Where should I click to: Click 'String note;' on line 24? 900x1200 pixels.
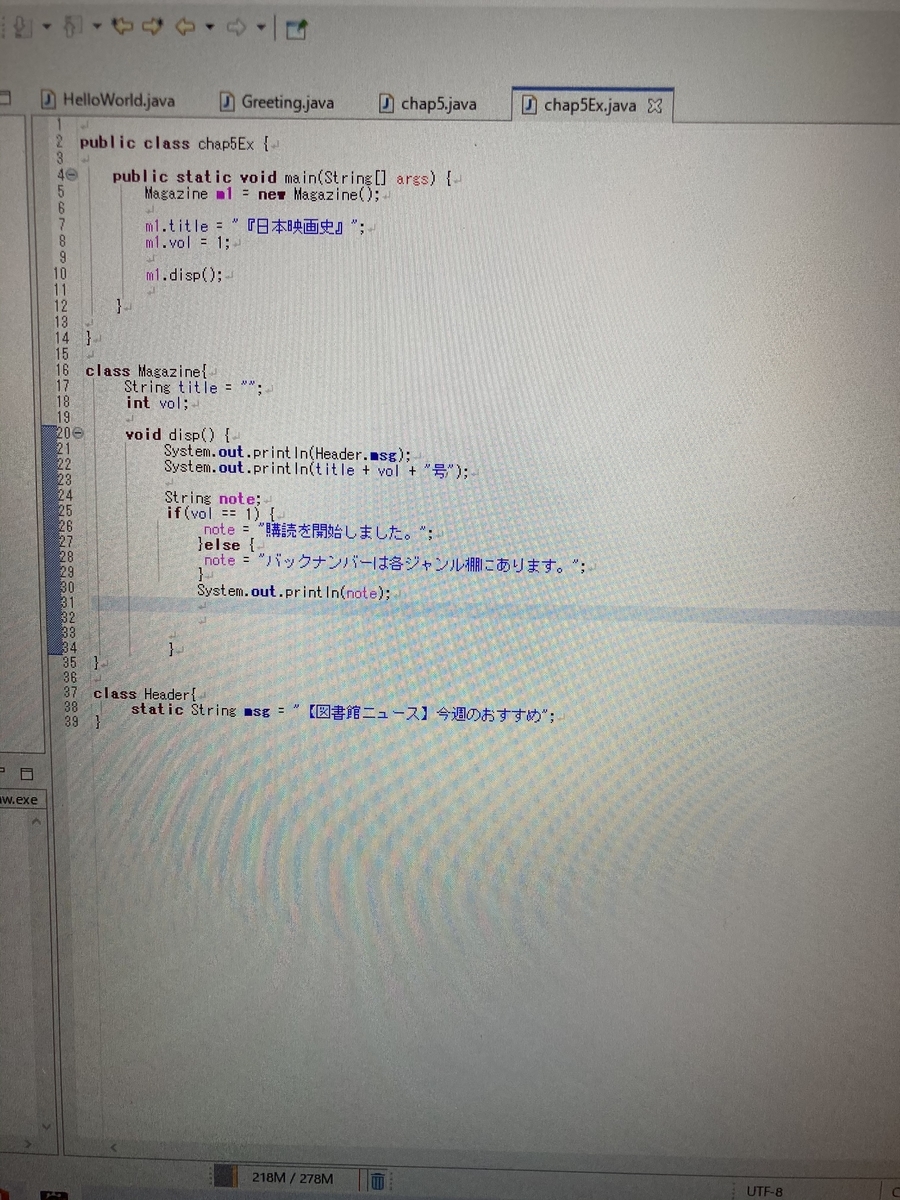coord(212,498)
